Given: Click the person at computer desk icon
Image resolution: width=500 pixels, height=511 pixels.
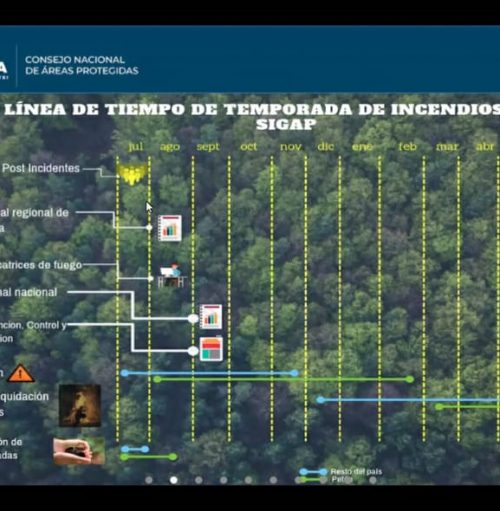Looking at the screenshot, I should click(x=172, y=275).
